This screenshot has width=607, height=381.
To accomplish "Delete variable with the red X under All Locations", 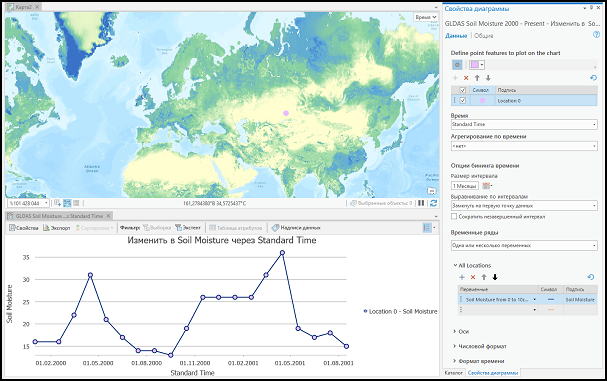I will click(x=473, y=277).
